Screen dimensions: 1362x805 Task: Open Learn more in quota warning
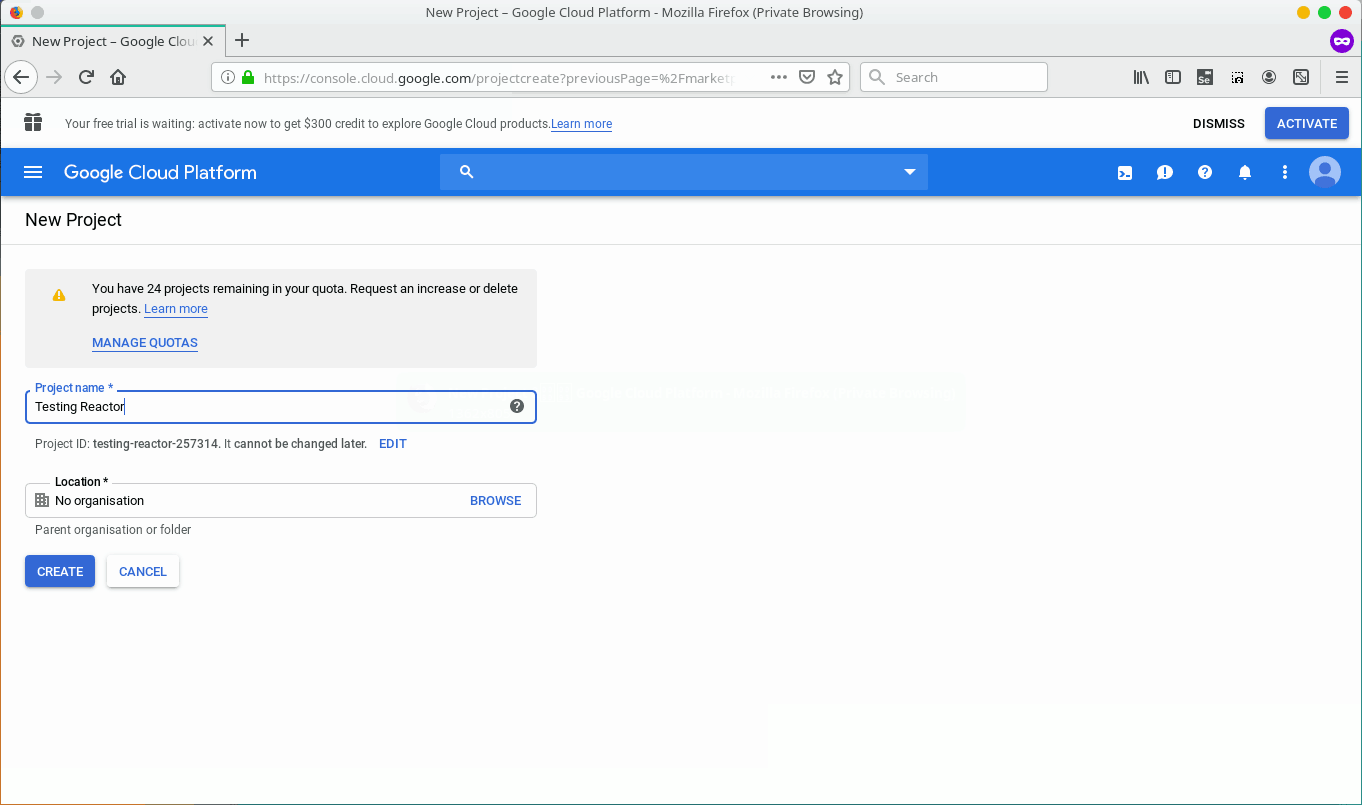(x=176, y=309)
